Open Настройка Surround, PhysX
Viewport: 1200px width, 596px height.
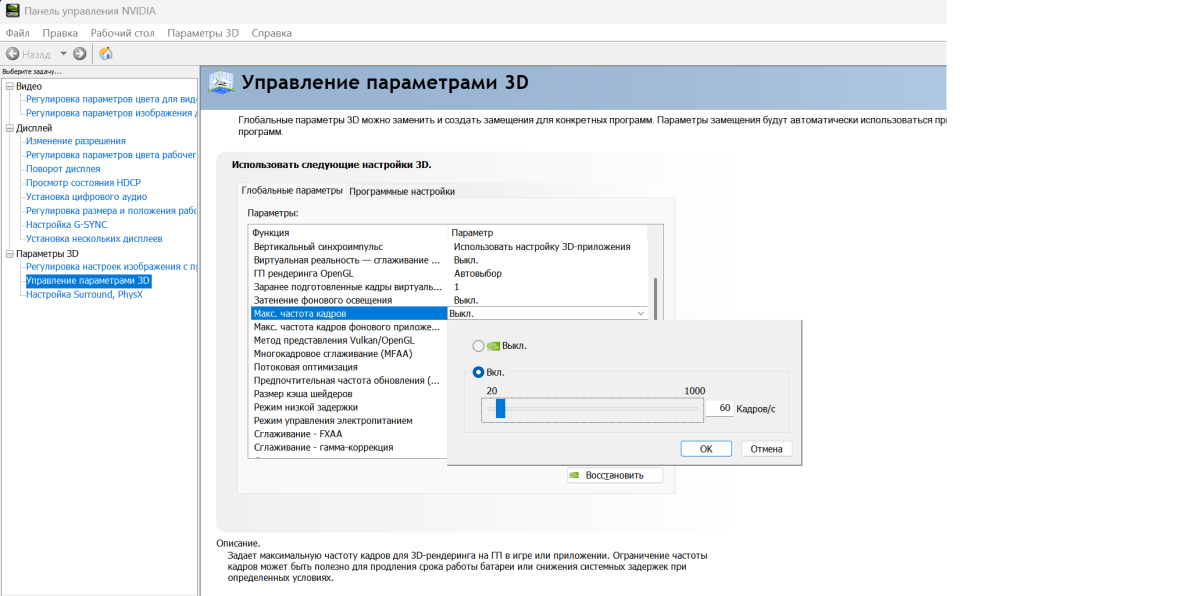point(84,295)
